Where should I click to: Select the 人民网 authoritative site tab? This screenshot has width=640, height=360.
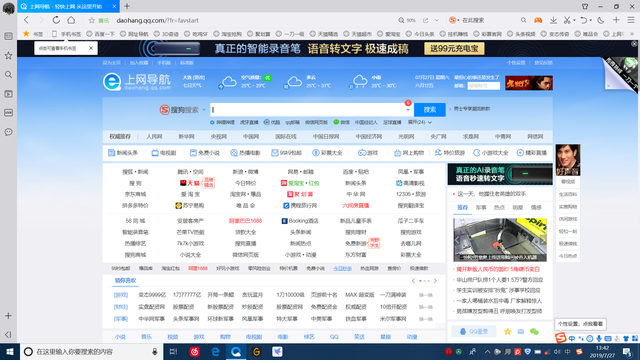click(x=154, y=136)
